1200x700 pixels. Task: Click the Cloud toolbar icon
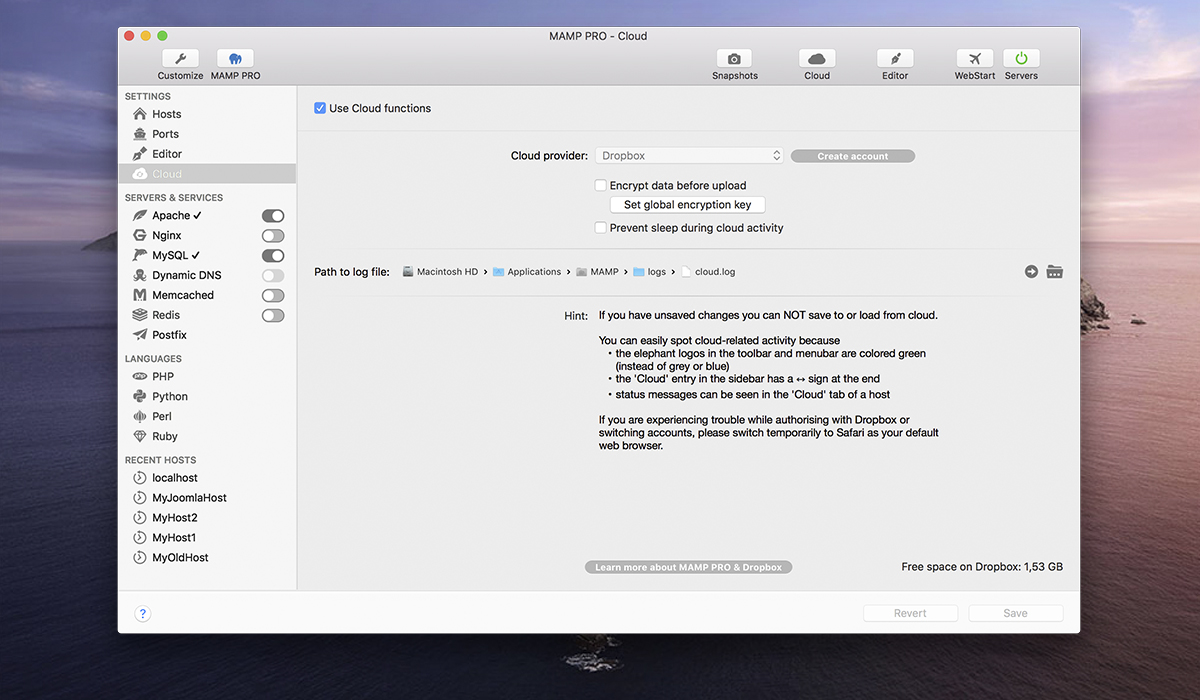coord(817,59)
